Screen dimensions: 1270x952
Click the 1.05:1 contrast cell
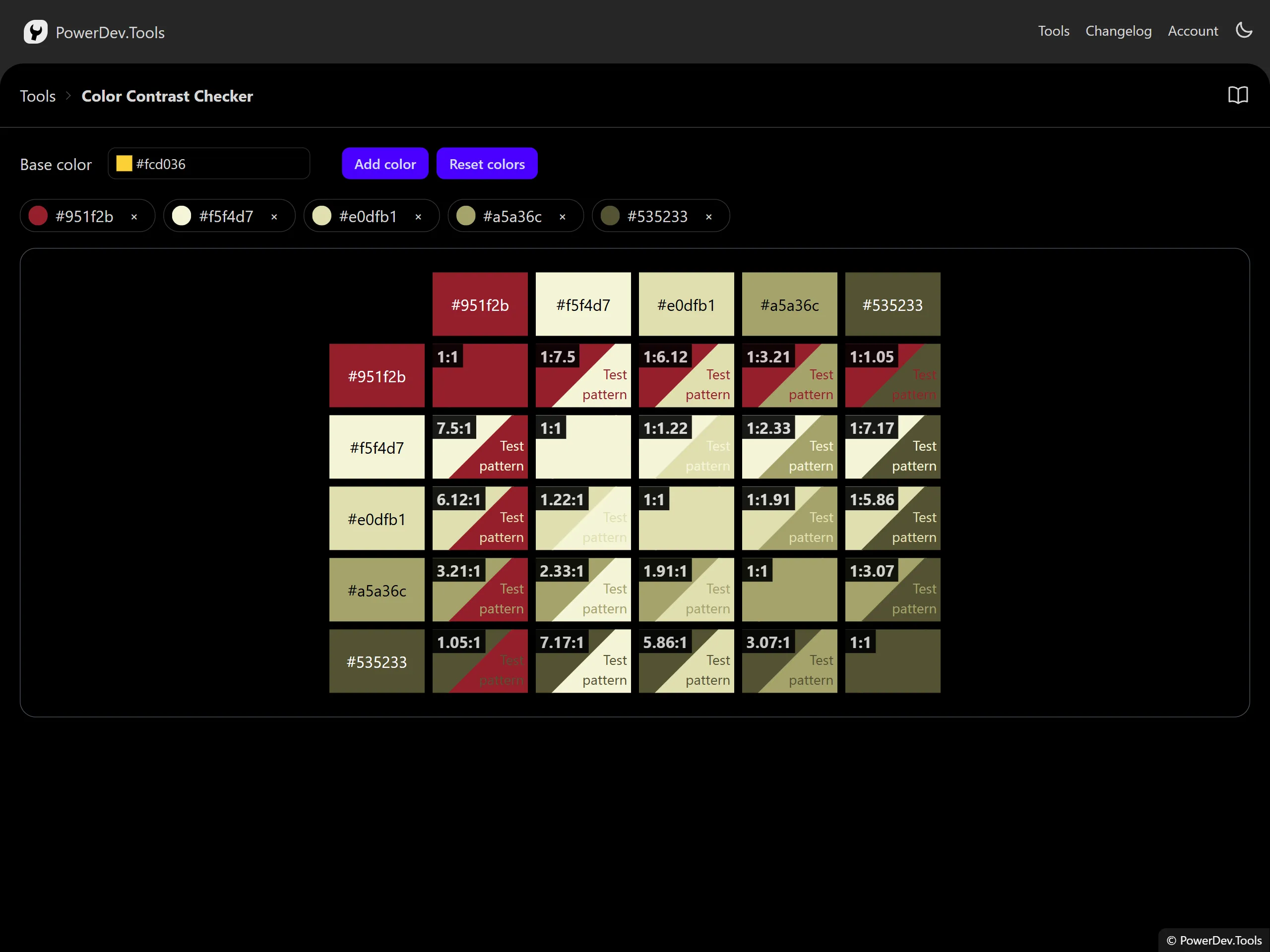[x=480, y=661]
